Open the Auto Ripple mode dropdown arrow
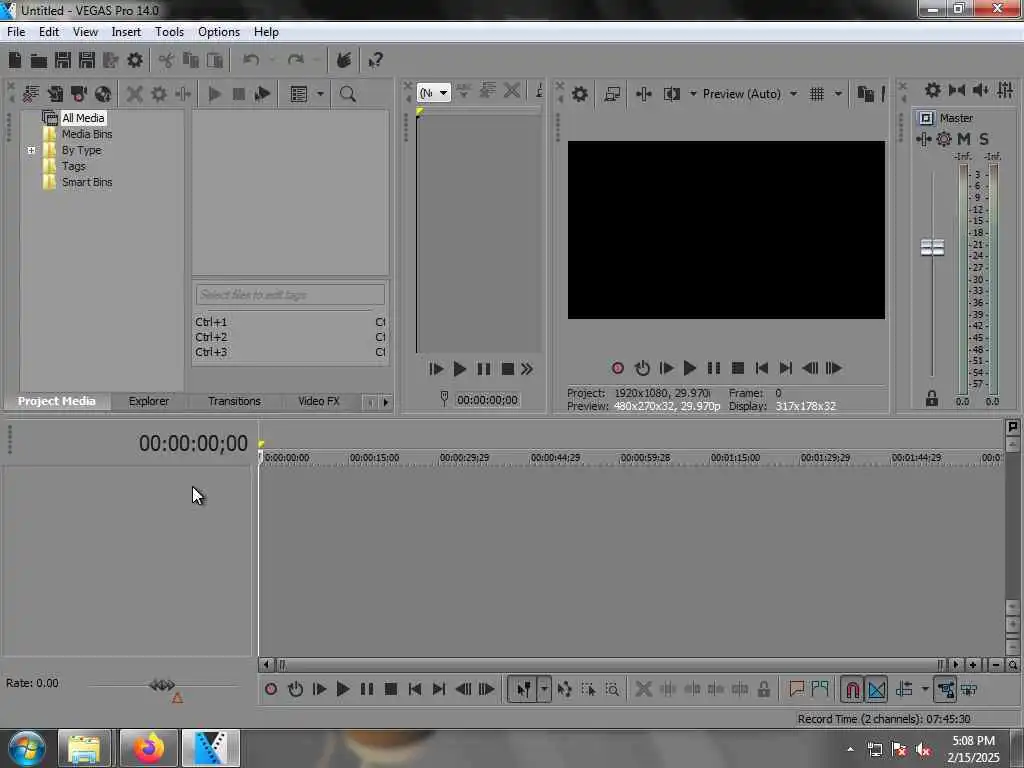Image resolution: width=1024 pixels, height=768 pixels. [925, 689]
